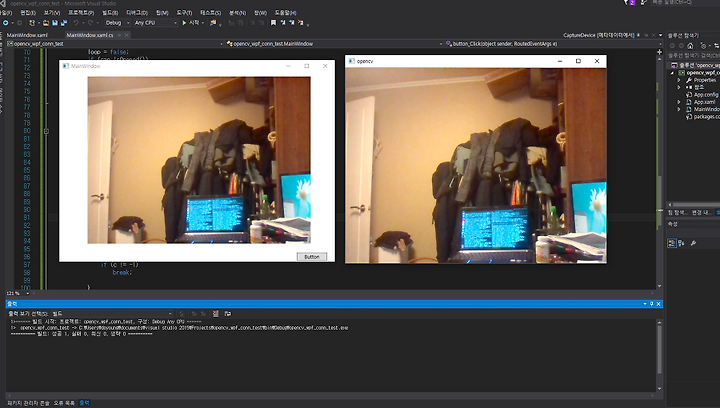Open the Tools menu

pyautogui.click(x=184, y=12)
